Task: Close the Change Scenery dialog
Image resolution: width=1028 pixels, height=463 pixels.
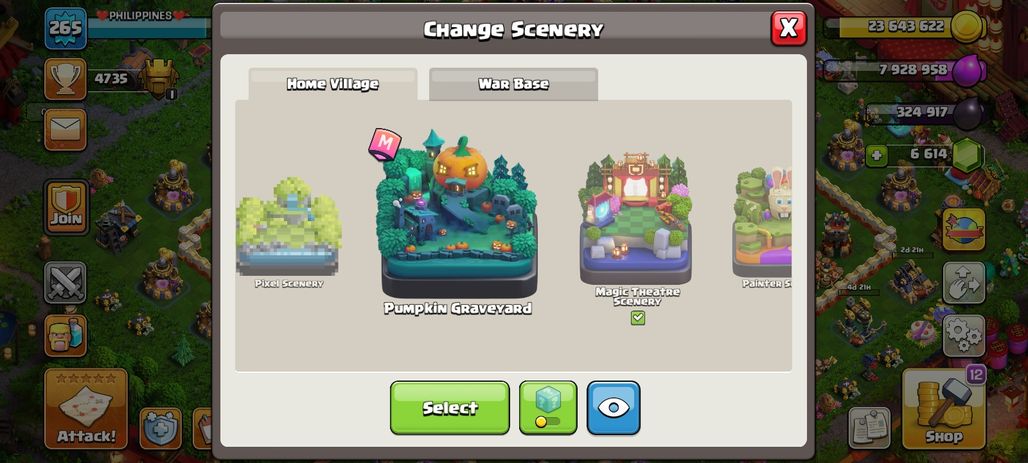Action: 789,28
